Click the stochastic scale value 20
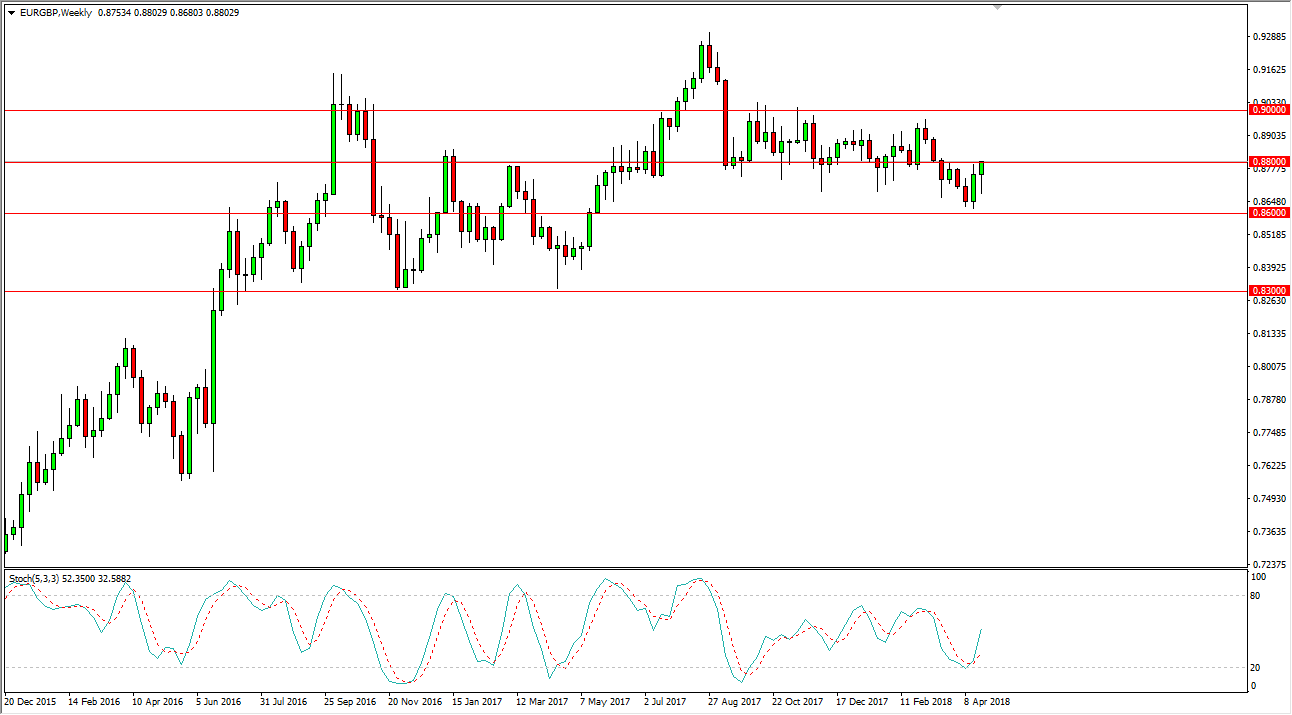Viewport: 1292px width, 715px height. (1257, 668)
